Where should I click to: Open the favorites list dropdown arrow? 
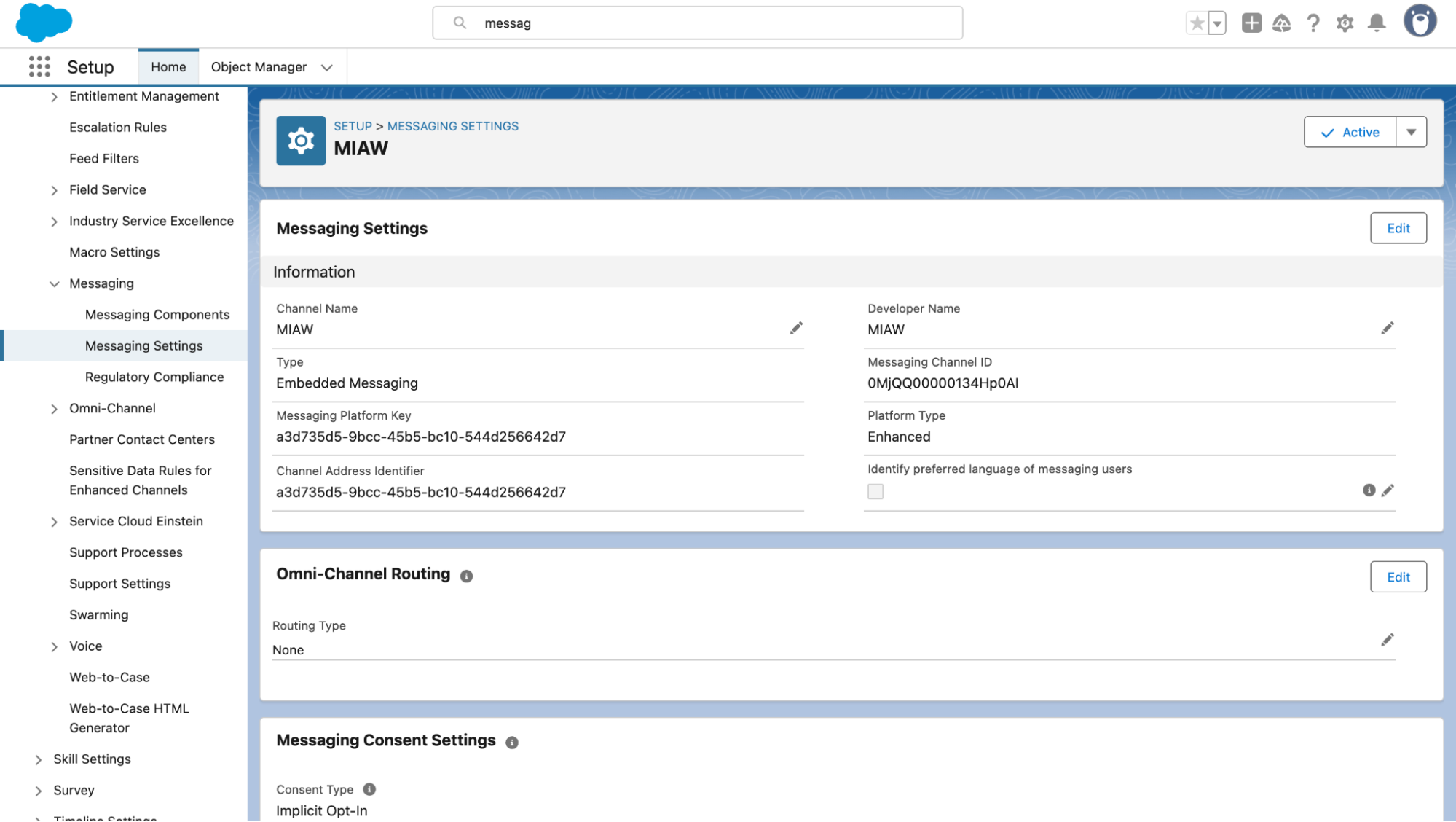click(1217, 23)
